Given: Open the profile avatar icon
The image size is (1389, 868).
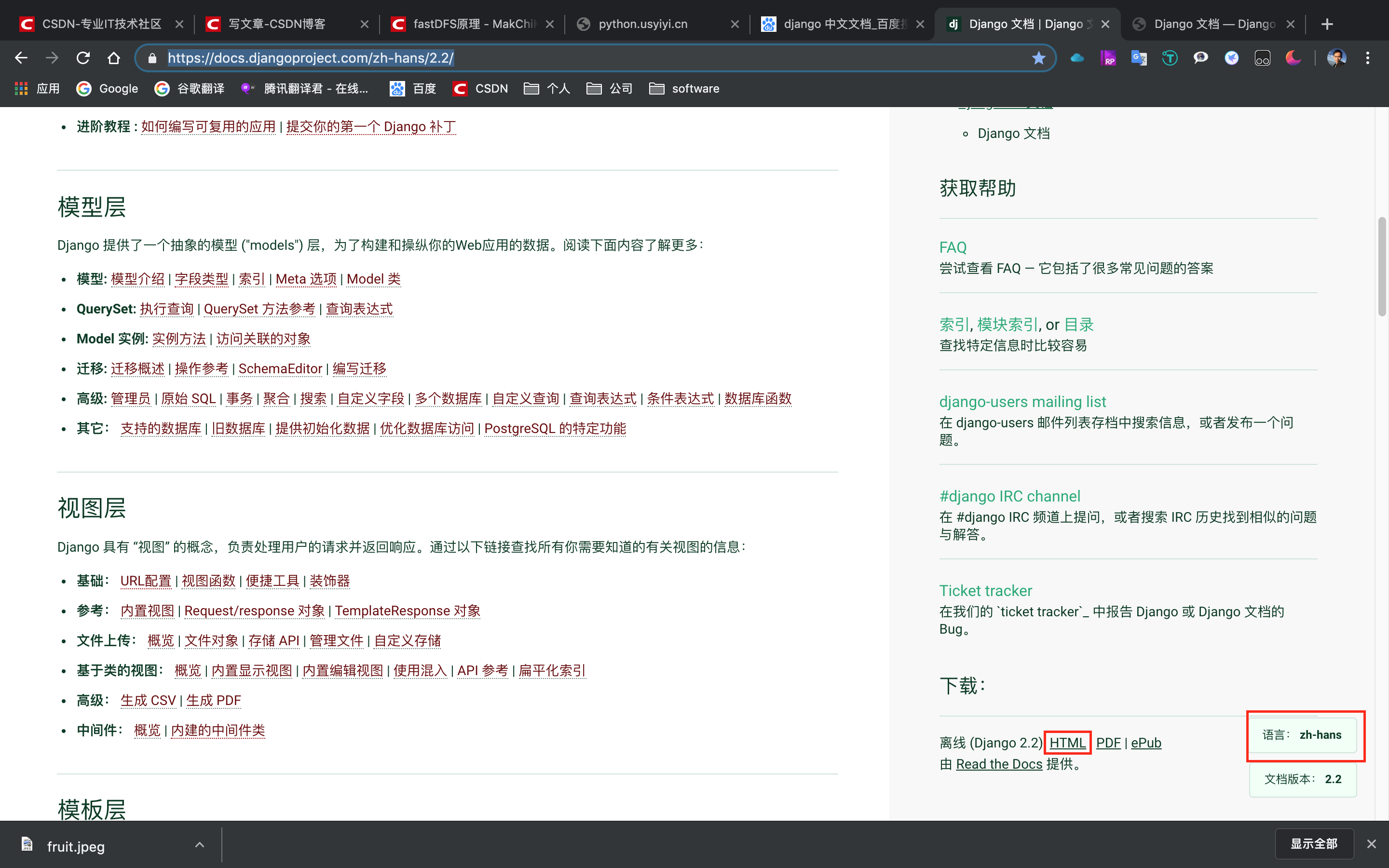Looking at the screenshot, I should coord(1337,58).
